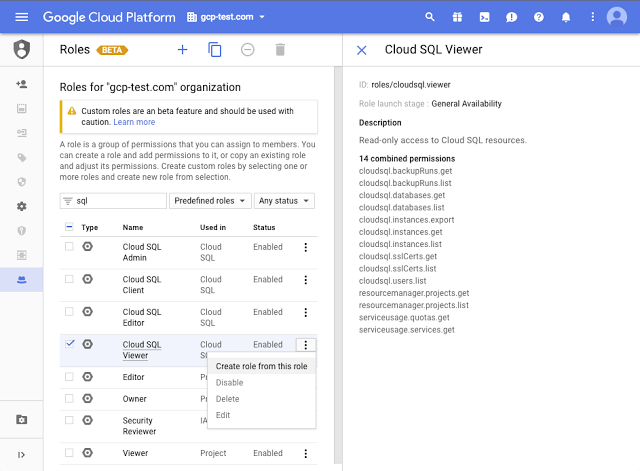The width and height of the screenshot is (640, 471).
Task: Expand the sidebar with collapse arrow
Action: point(21,455)
